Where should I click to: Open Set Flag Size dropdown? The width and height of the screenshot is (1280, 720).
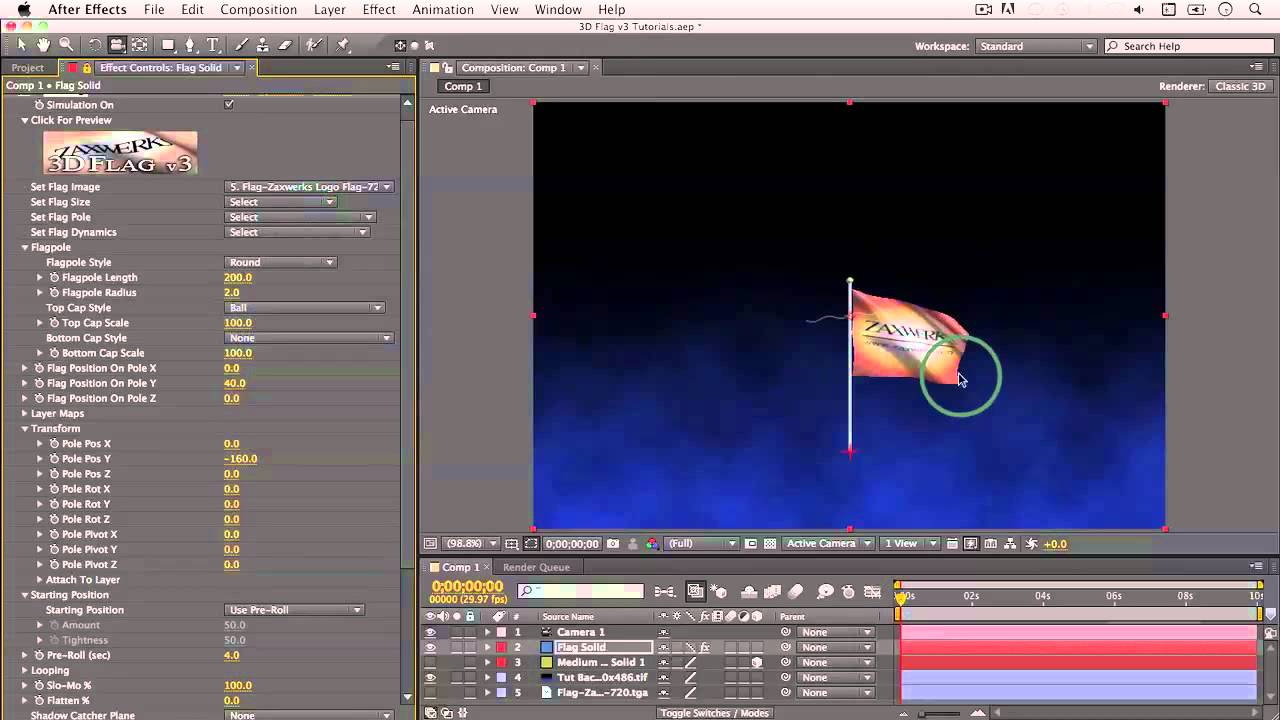280,202
